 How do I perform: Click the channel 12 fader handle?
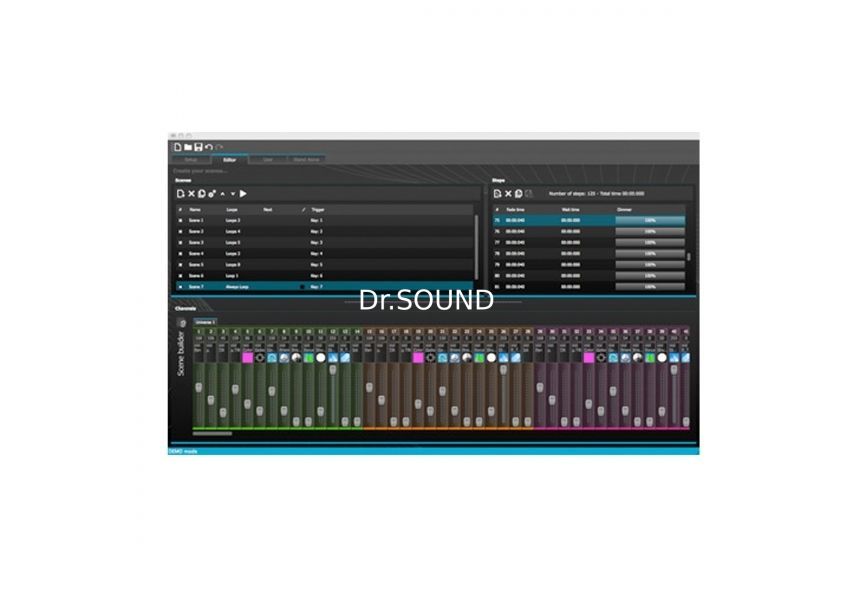[x=333, y=370]
